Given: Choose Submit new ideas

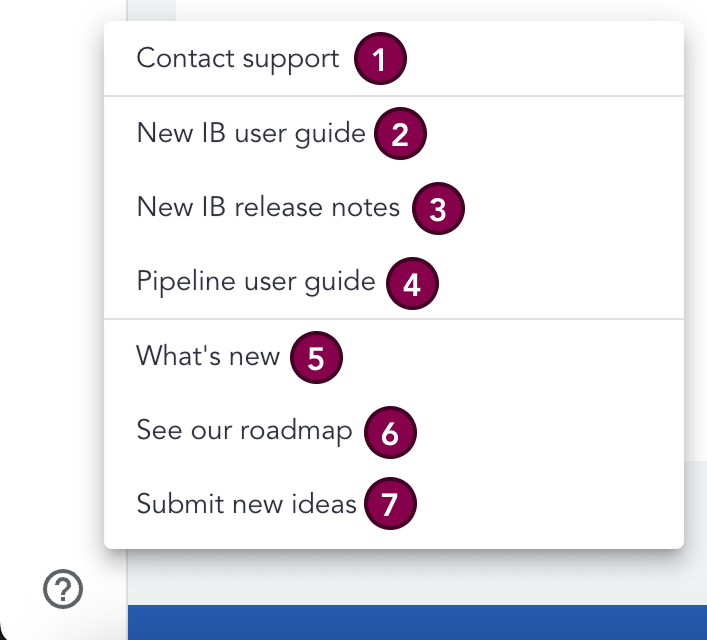Looking at the screenshot, I should tap(246, 504).
